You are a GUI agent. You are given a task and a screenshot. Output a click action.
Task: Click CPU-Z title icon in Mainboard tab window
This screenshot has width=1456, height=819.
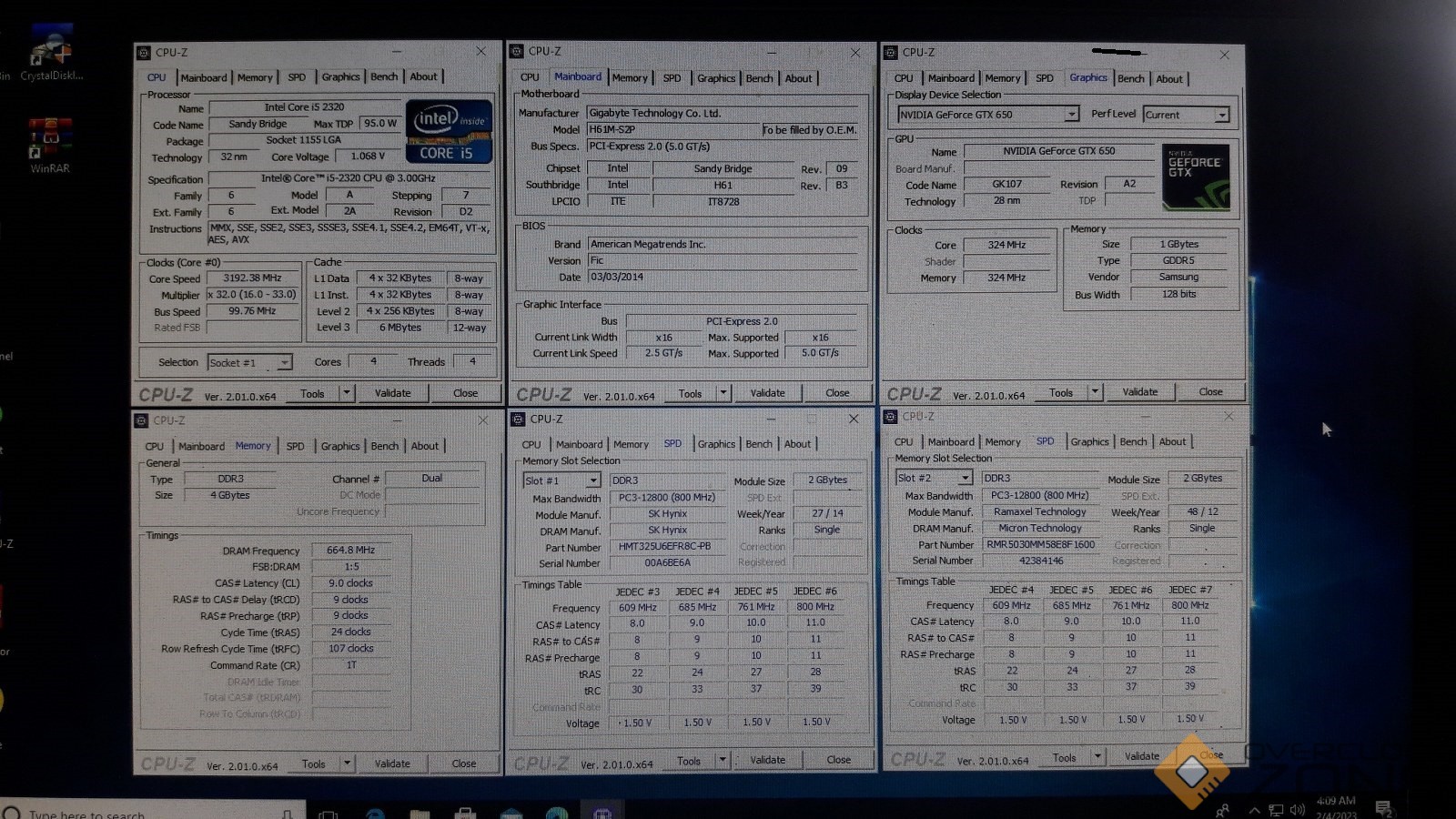pyautogui.click(x=517, y=52)
